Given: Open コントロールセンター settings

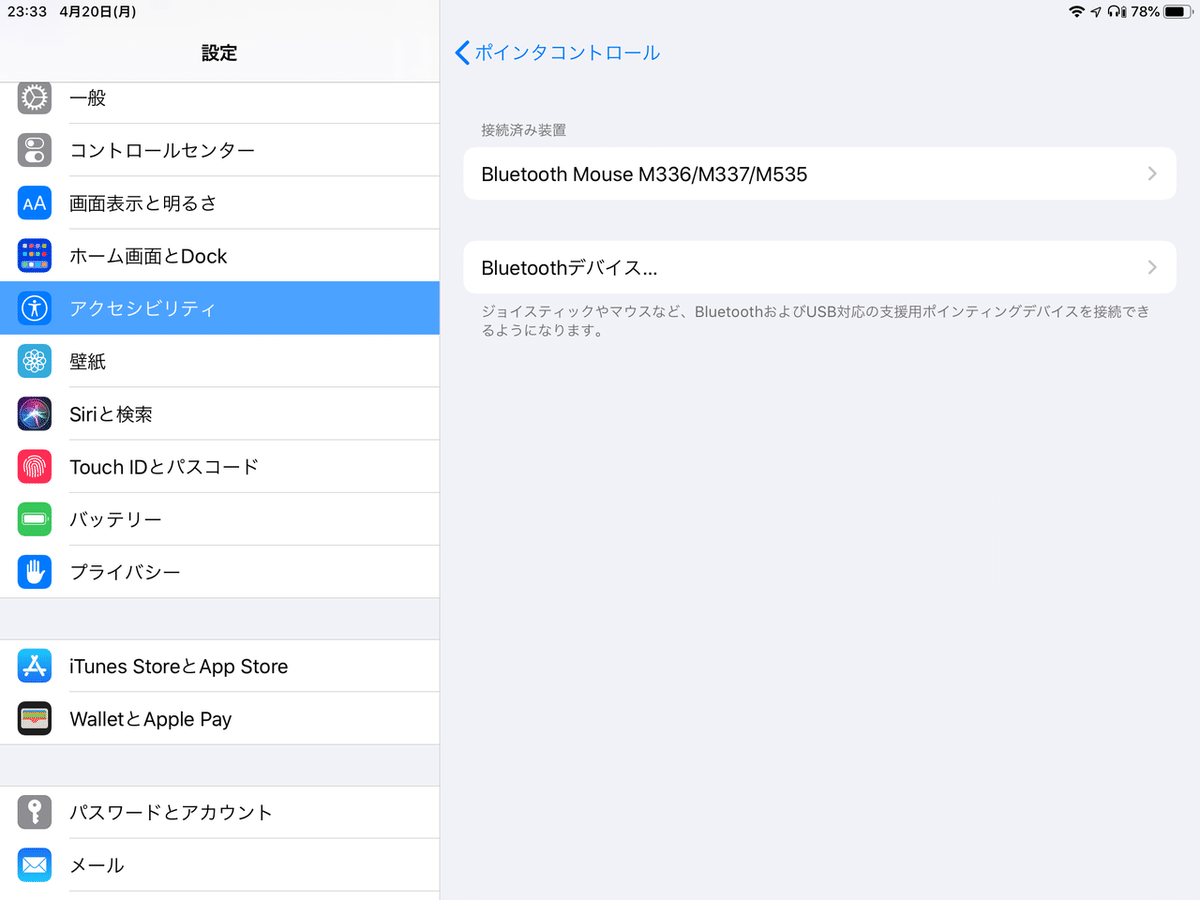Looking at the screenshot, I should (220, 150).
